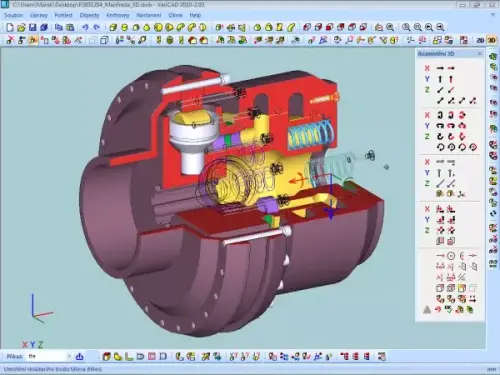Image resolution: width=500 pixels, height=375 pixels.
Task: Click the Save floppy disk icon
Action: click(x=32, y=28)
